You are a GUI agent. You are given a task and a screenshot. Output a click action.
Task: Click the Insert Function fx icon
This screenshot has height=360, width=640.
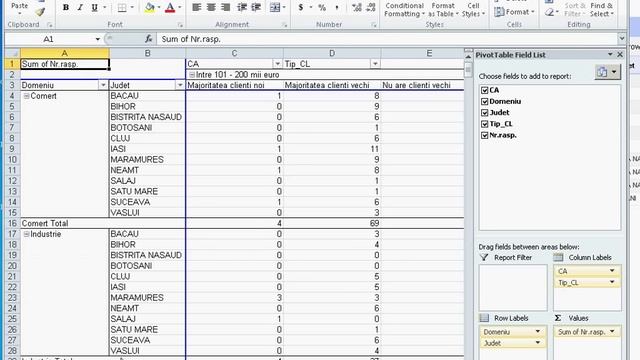click(149, 39)
